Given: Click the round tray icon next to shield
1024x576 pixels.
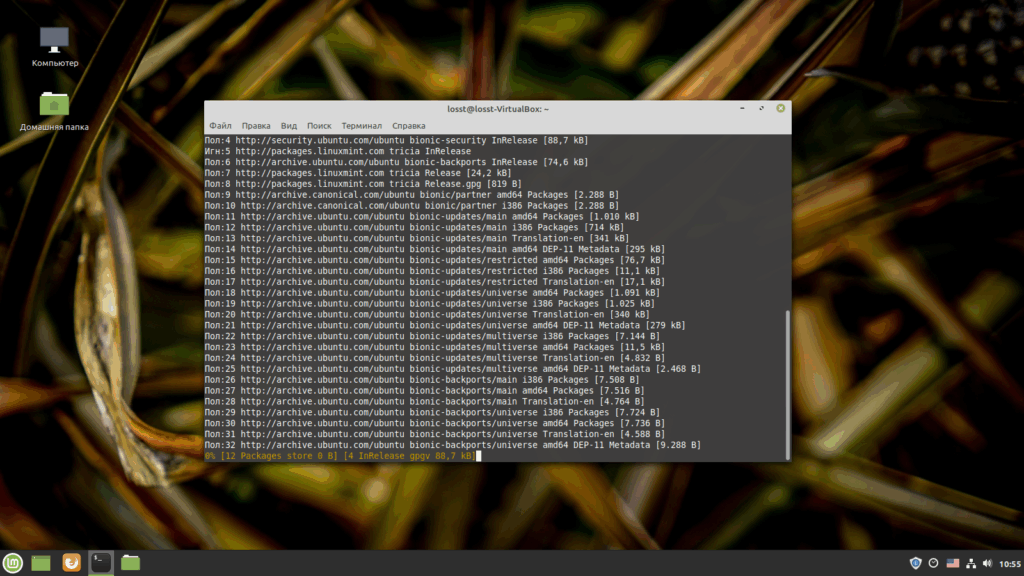Looking at the screenshot, I should pos(934,563).
